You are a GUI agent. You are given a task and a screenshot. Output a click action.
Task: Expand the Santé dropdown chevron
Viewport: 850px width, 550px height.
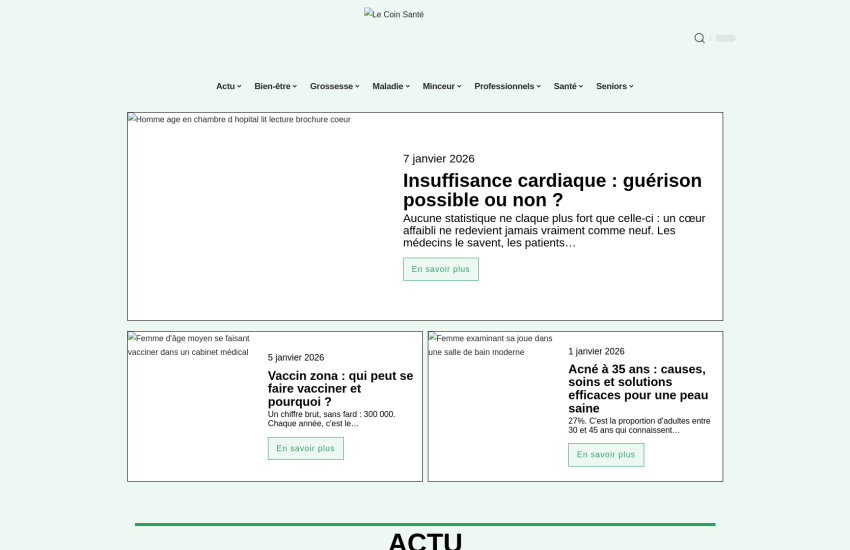(x=581, y=86)
